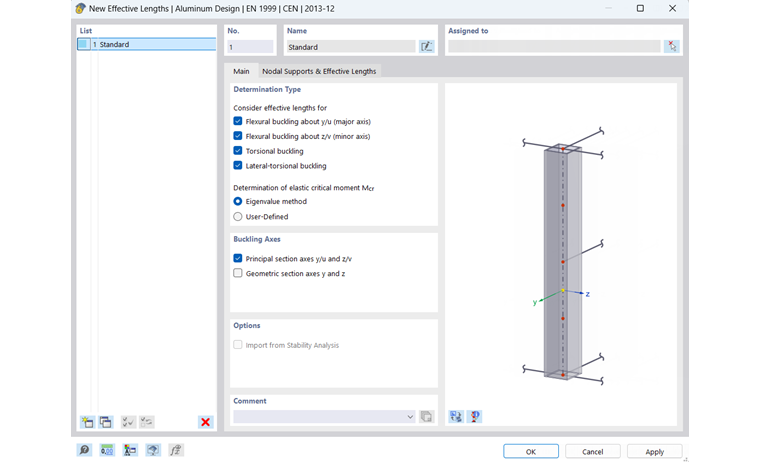This screenshot has height=462, width=760.
Task: Click Import from Stability Analysis checkbox
Action: pyautogui.click(x=238, y=345)
